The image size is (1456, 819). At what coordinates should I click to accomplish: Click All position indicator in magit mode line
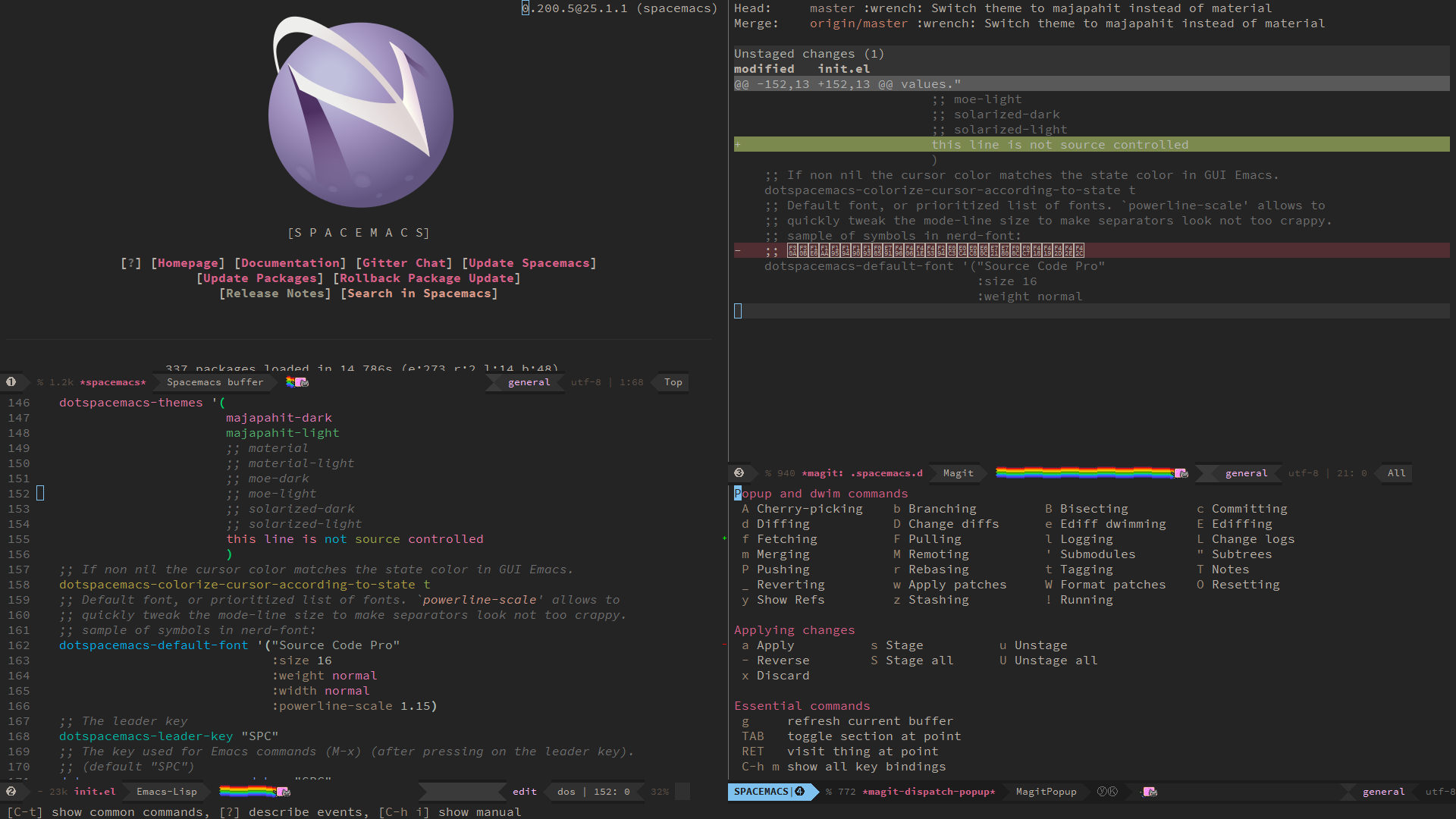(1397, 473)
